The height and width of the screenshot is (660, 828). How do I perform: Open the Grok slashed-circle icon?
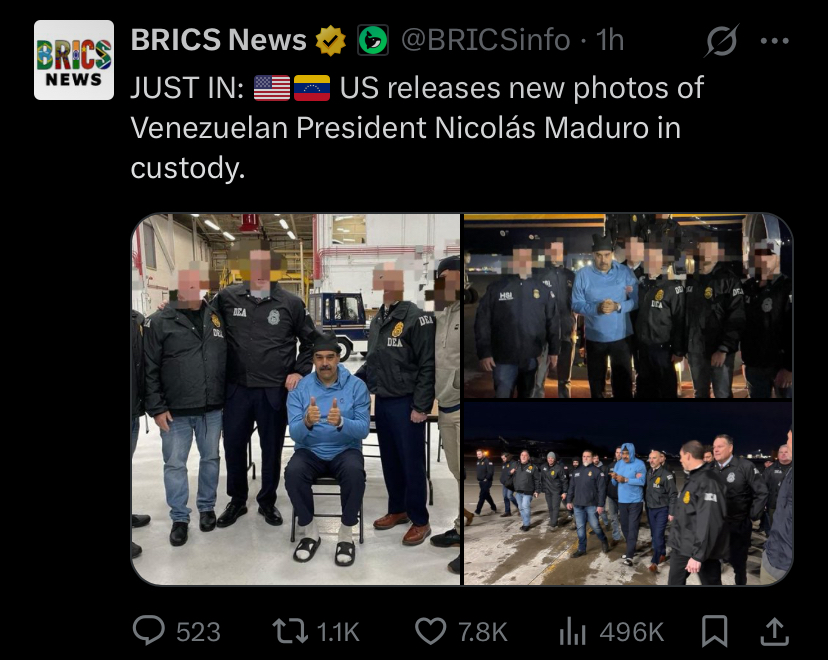721,40
